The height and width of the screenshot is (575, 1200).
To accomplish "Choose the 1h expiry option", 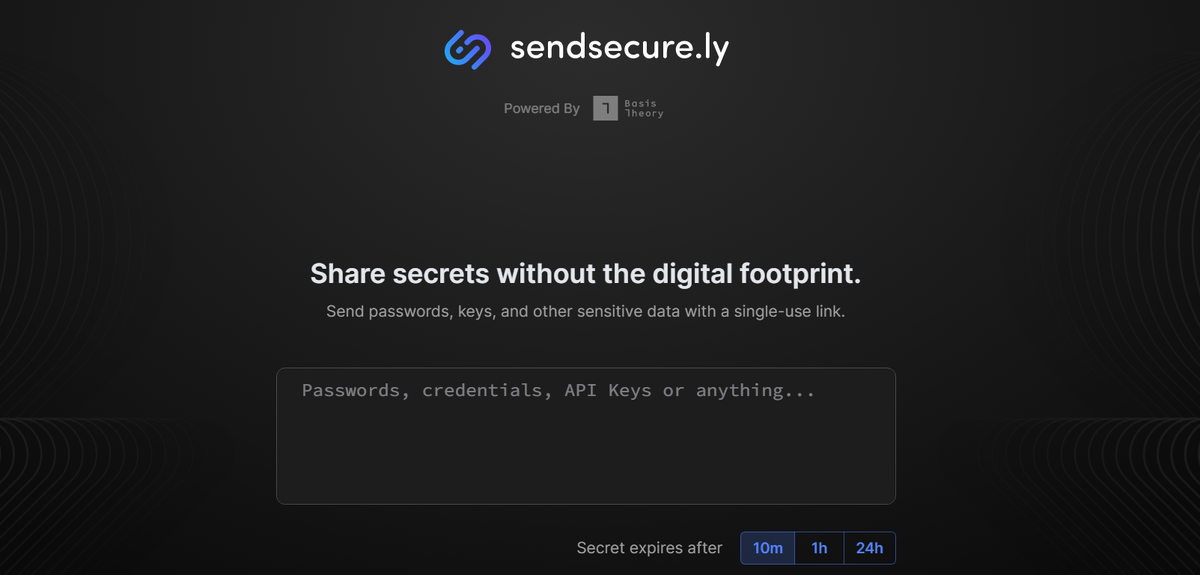I will pyautogui.click(x=820, y=548).
